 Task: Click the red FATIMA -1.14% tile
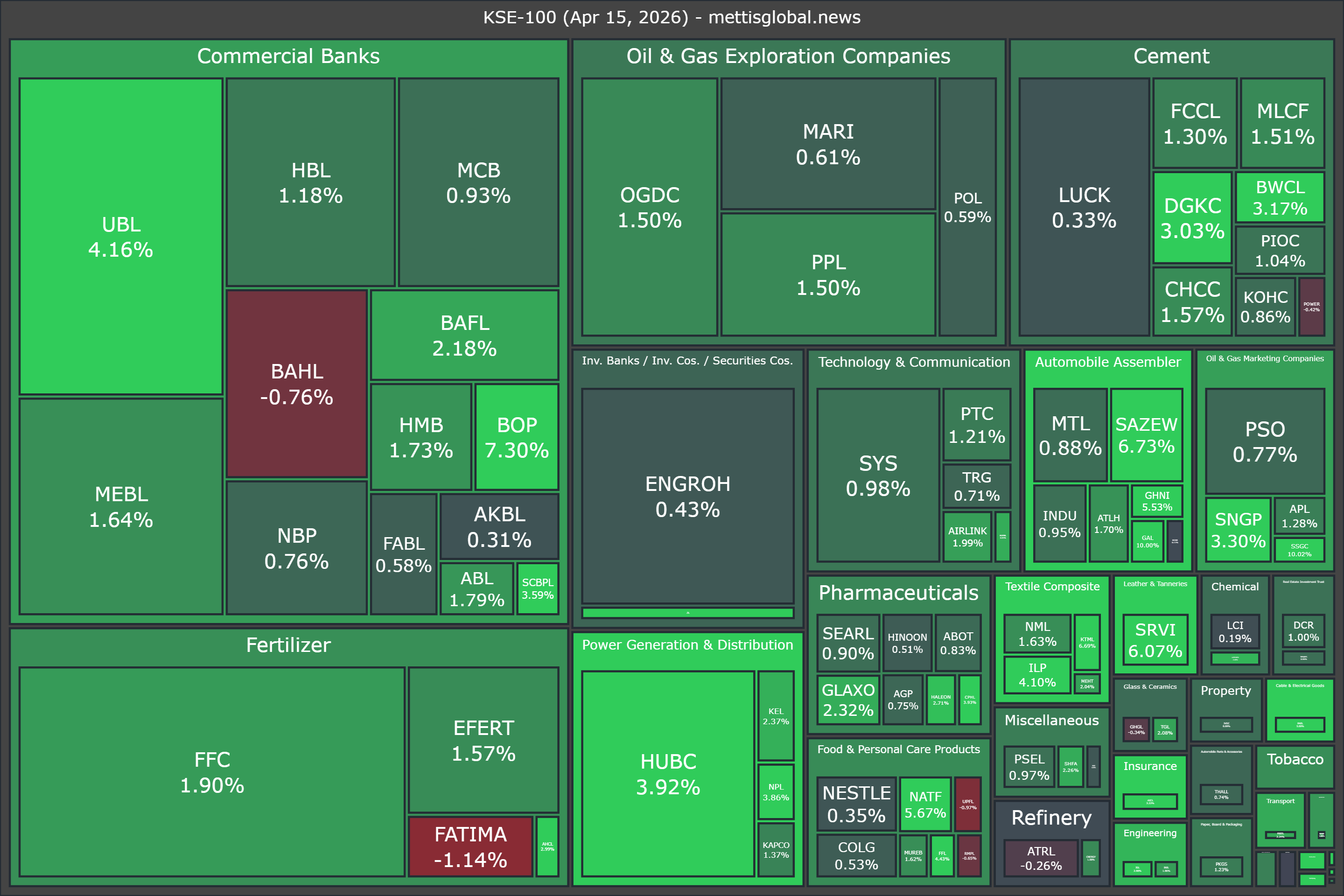coord(470,846)
